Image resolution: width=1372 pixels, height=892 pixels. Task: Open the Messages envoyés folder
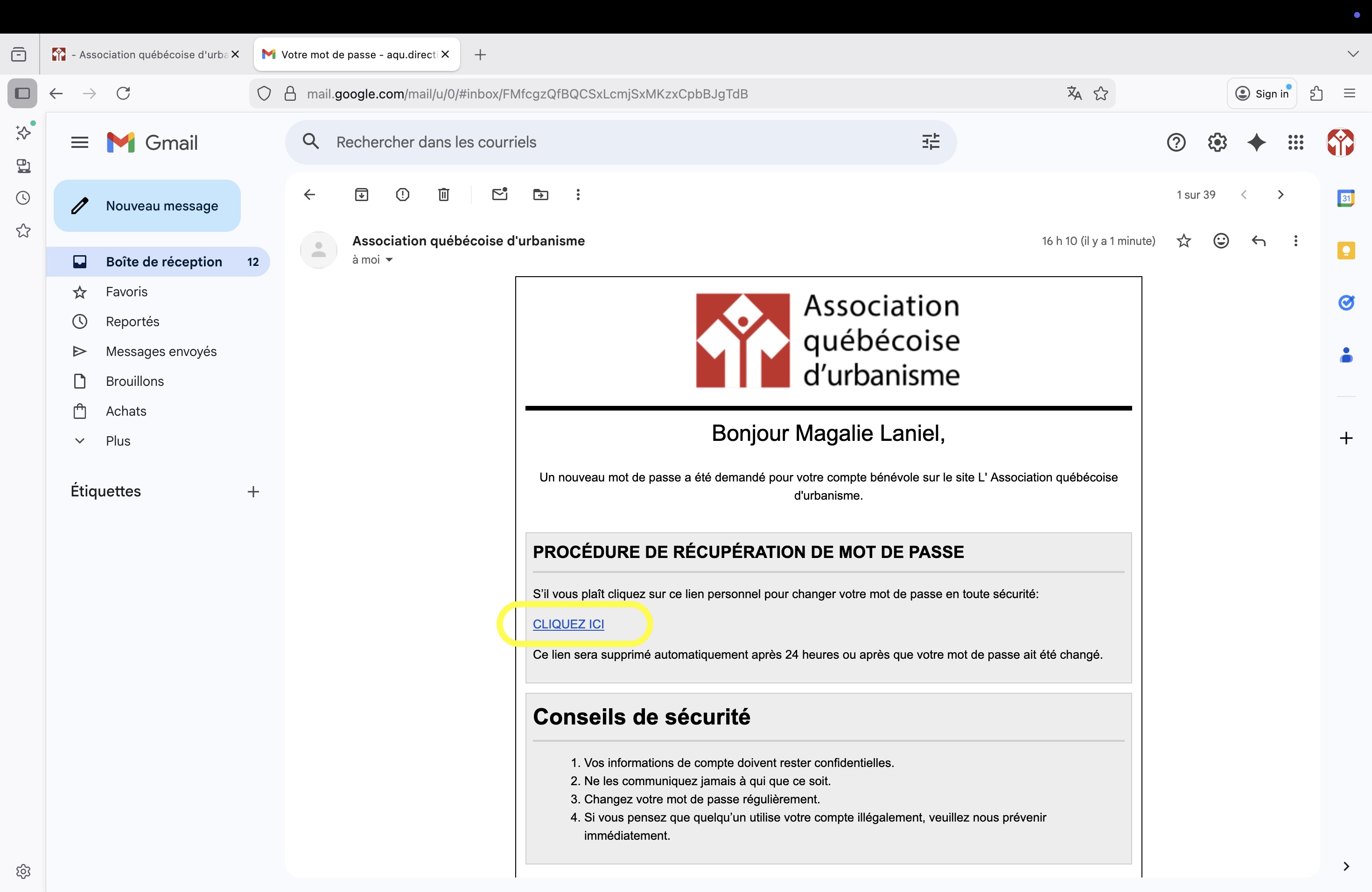[161, 351]
